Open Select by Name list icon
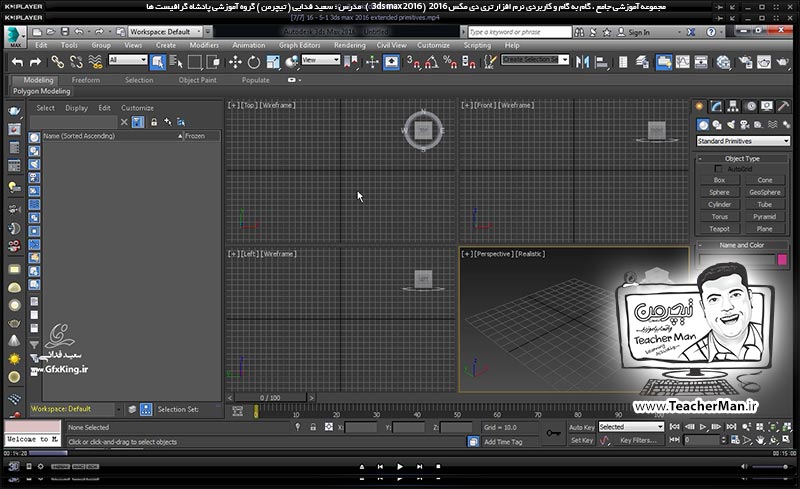This screenshot has height=489, width=800. [176, 62]
